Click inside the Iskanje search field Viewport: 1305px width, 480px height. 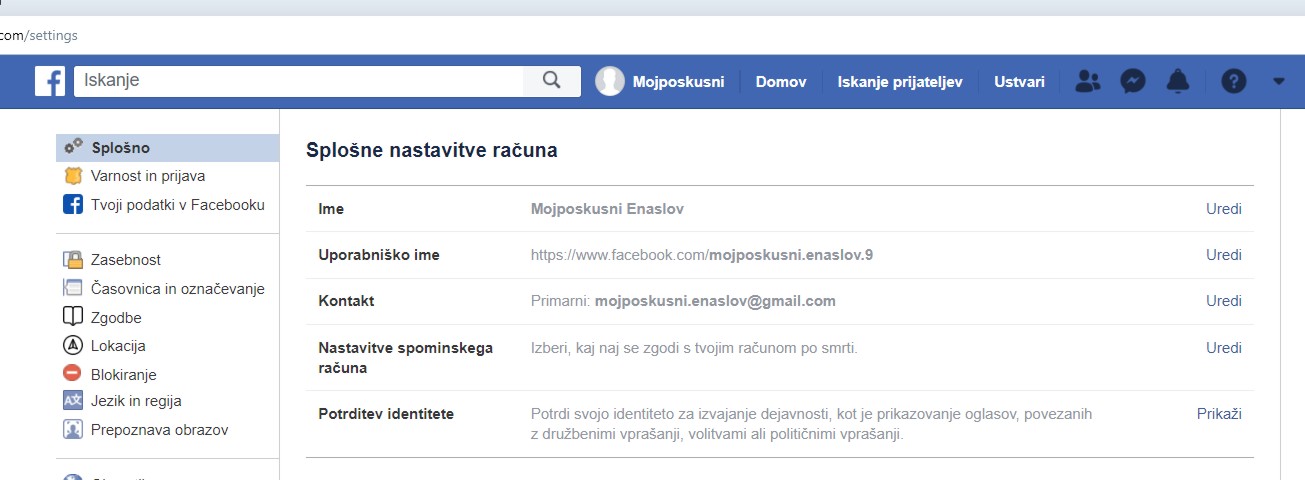[x=298, y=82]
